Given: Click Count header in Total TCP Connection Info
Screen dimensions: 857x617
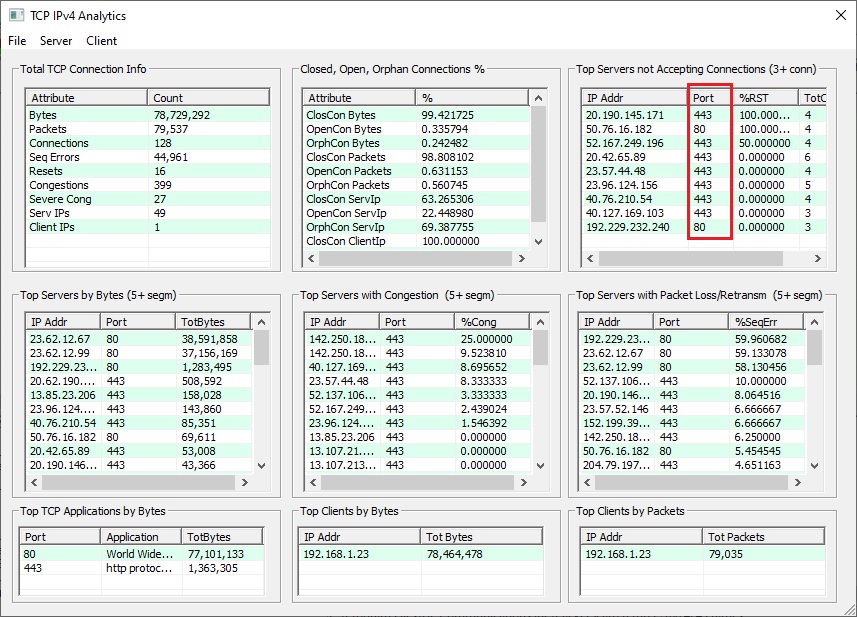Looking at the screenshot, I should click(x=209, y=98).
